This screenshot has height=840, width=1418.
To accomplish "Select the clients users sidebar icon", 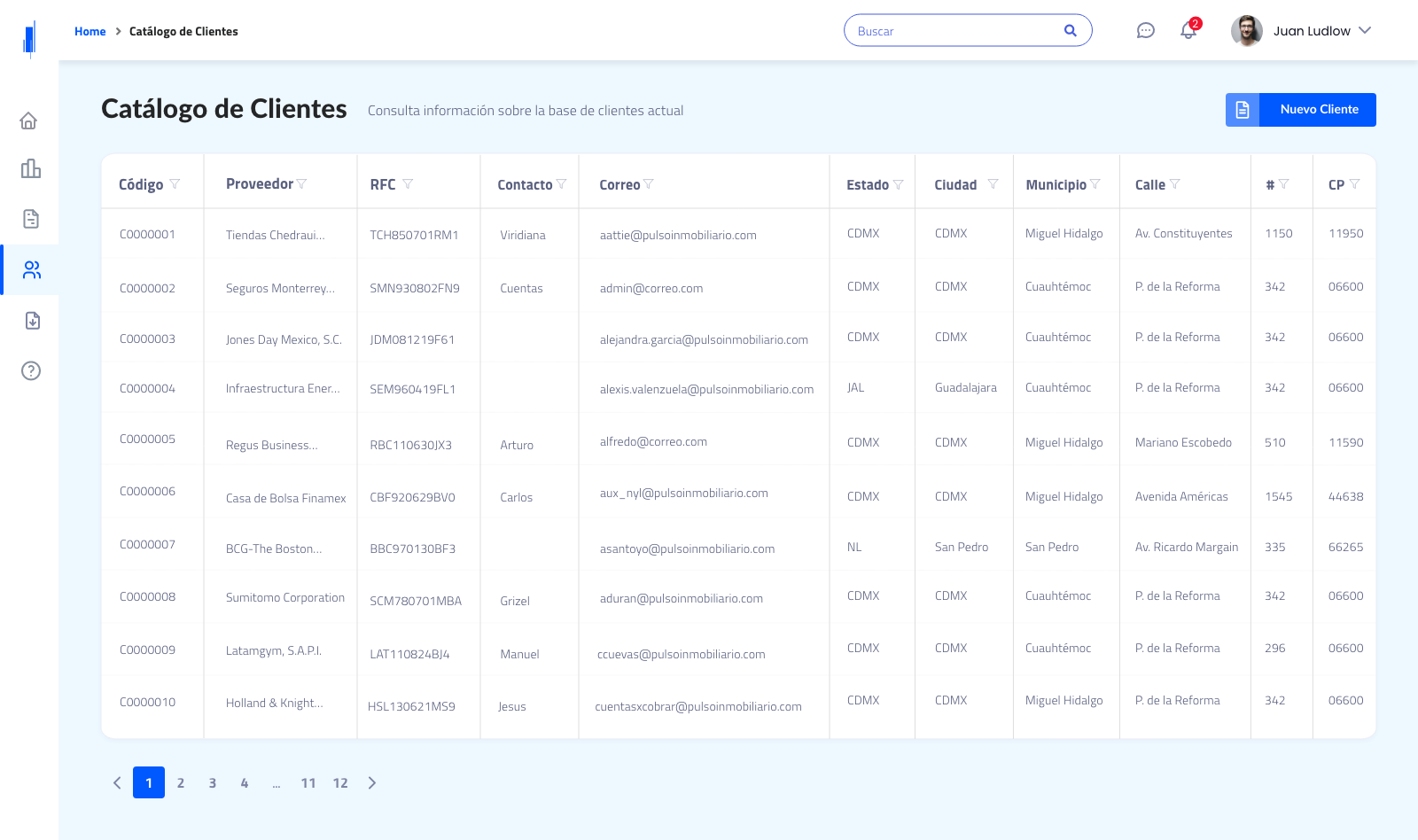I will tap(32, 270).
